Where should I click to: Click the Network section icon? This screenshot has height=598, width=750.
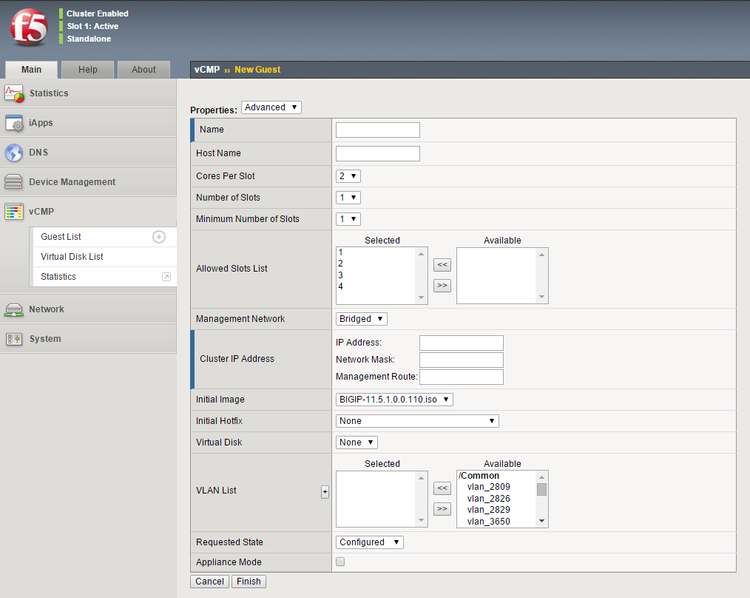tap(14, 309)
